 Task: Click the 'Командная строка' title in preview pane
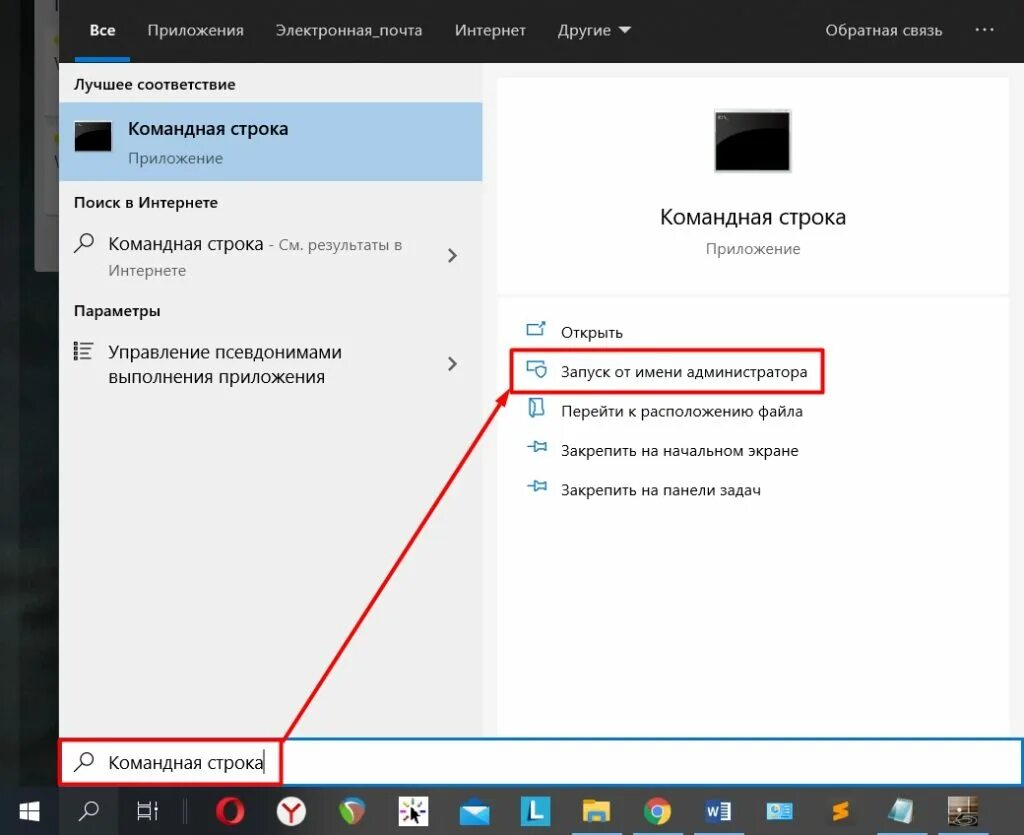point(752,217)
